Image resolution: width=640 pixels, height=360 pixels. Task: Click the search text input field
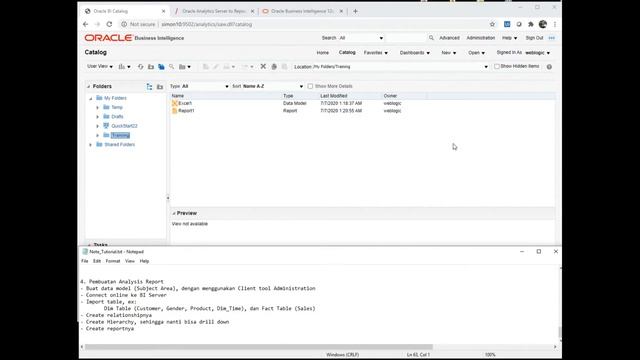(x=405, y=38)
